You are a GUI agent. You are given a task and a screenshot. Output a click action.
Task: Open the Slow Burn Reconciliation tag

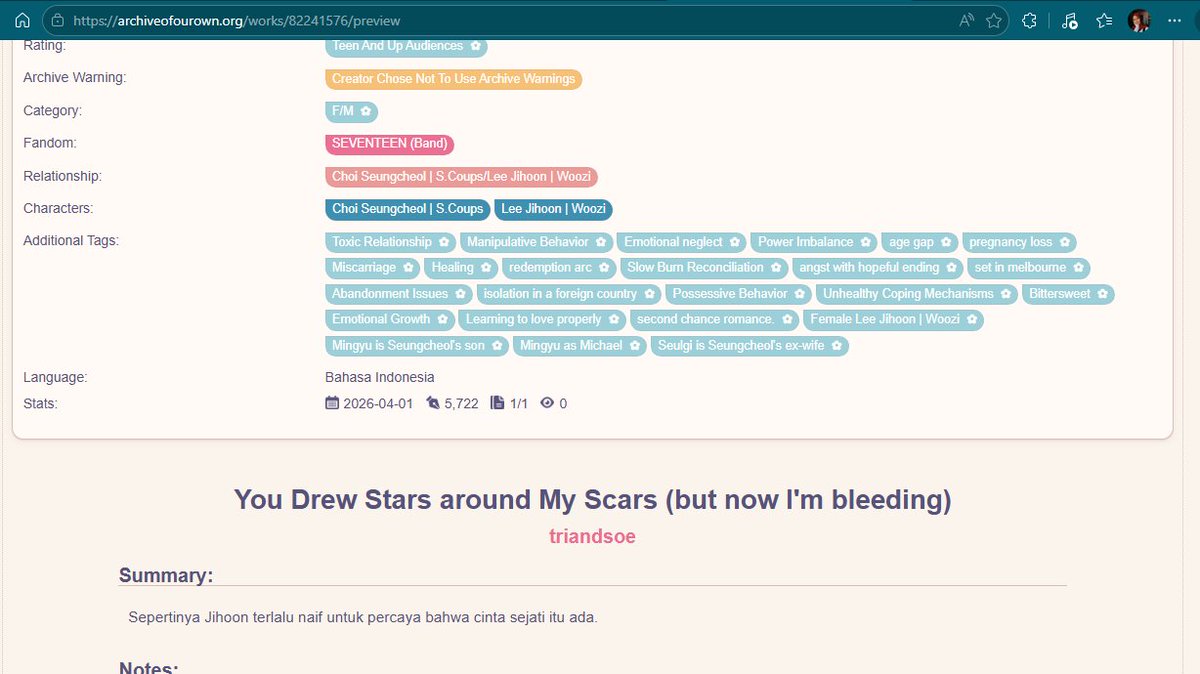[x=704, y=268]
